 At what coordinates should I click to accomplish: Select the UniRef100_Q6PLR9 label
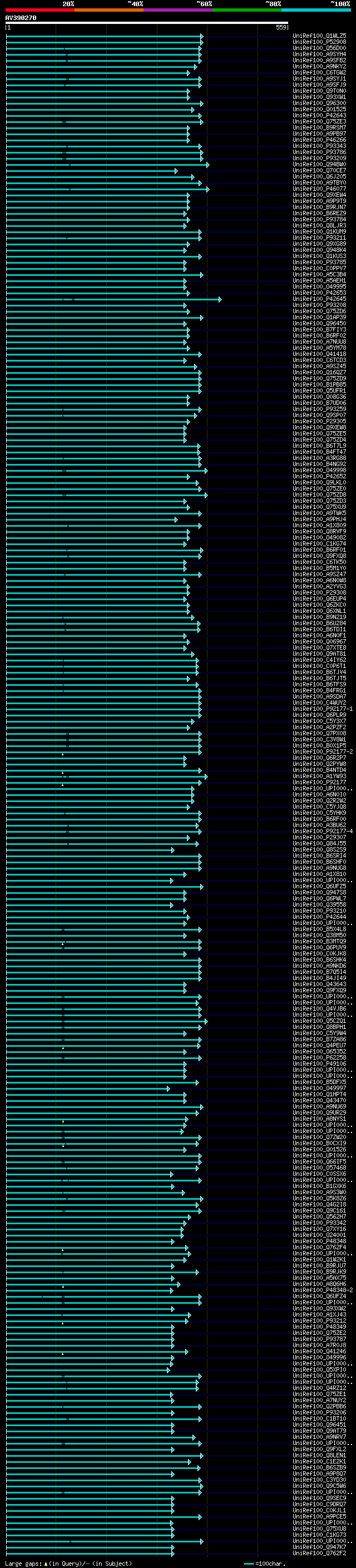pos(319,715)
